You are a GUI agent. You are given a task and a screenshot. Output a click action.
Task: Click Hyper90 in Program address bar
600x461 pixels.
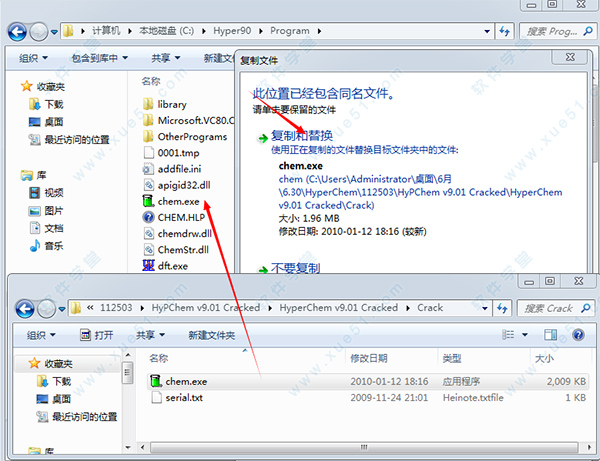tap(232, 31)
